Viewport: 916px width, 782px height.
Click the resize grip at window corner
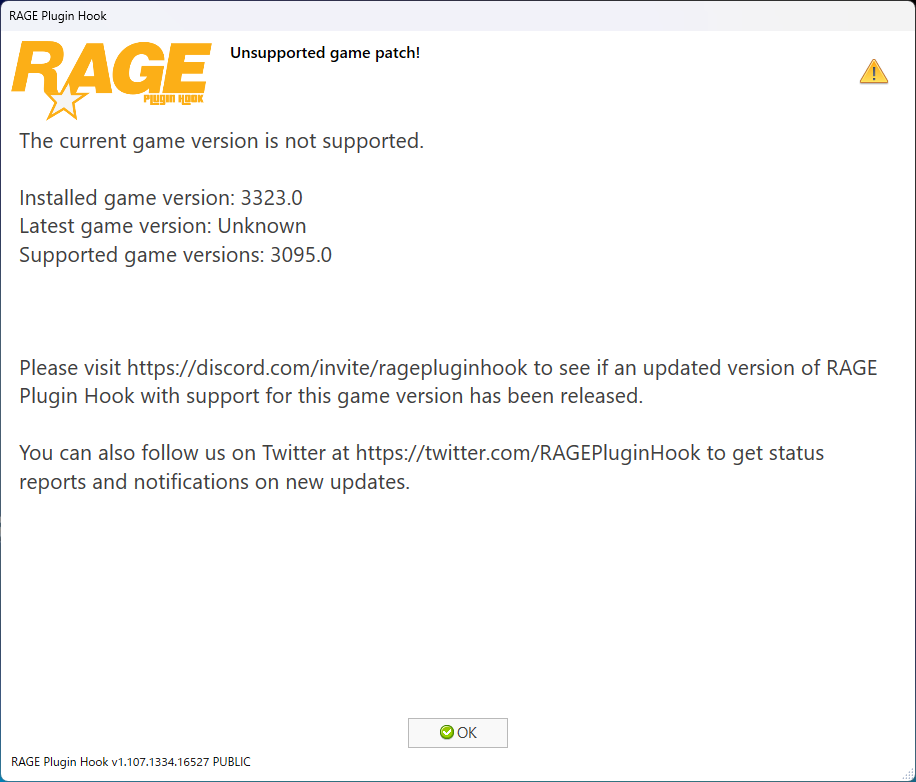[907, 773]
